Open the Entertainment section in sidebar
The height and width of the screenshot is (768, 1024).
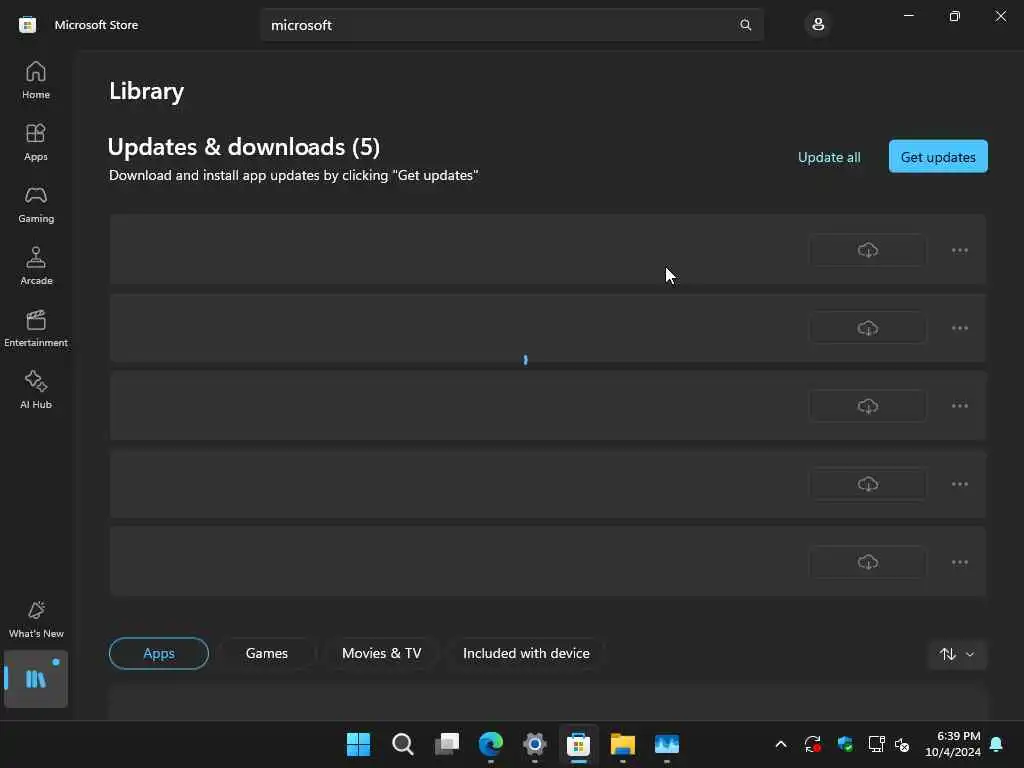[x=36, y=328]
